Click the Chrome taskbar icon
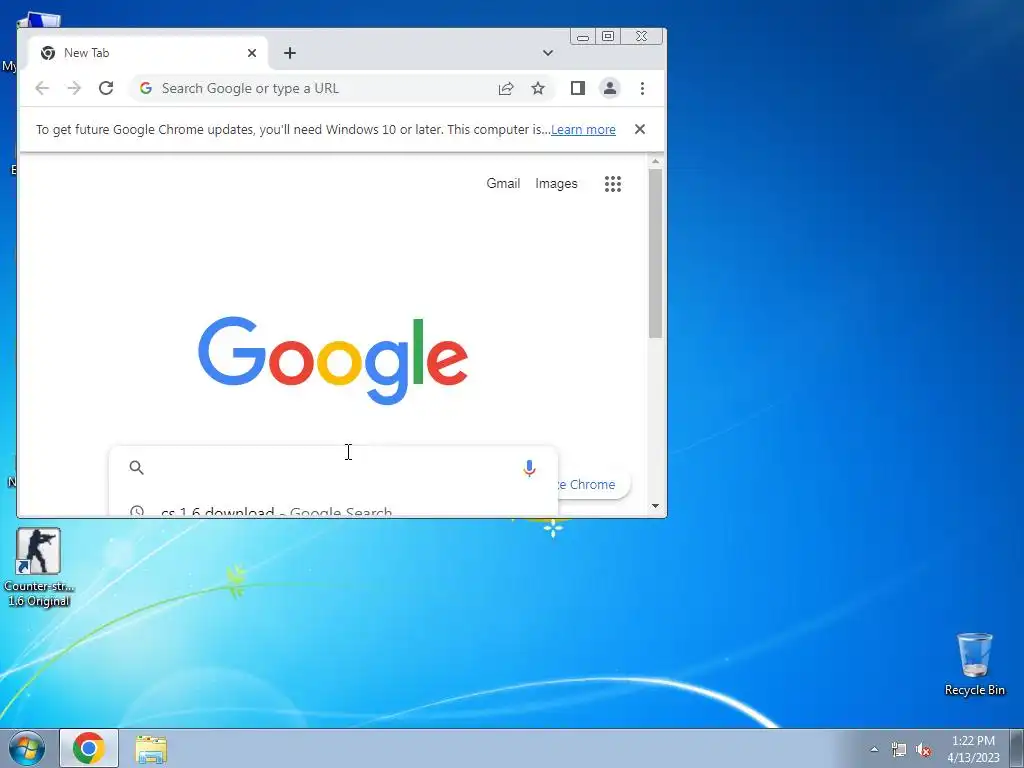 tap(89, 748)
